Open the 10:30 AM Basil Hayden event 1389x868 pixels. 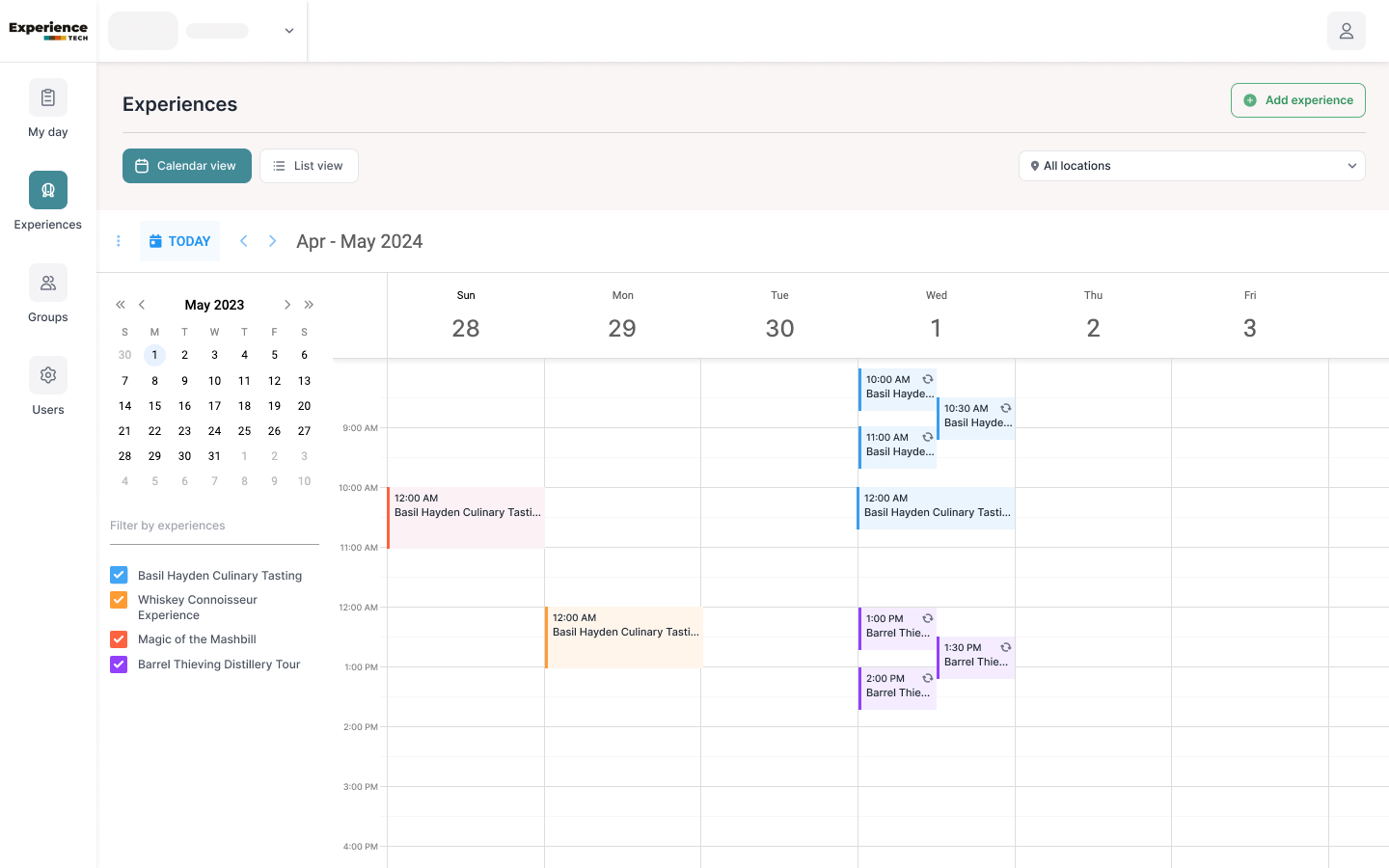coord(975,419)
